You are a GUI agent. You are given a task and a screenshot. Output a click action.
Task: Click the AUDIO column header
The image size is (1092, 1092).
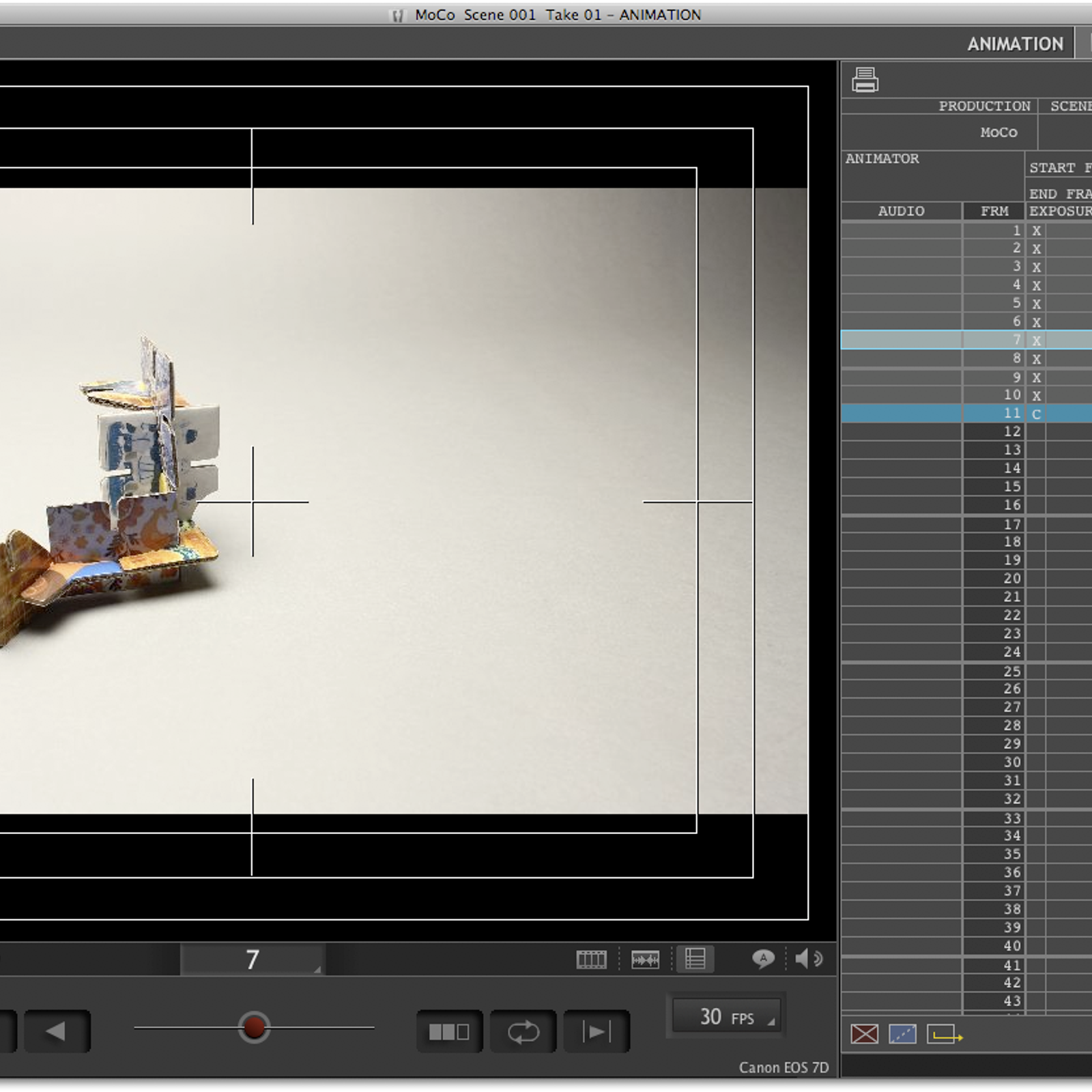coord(901,211)
